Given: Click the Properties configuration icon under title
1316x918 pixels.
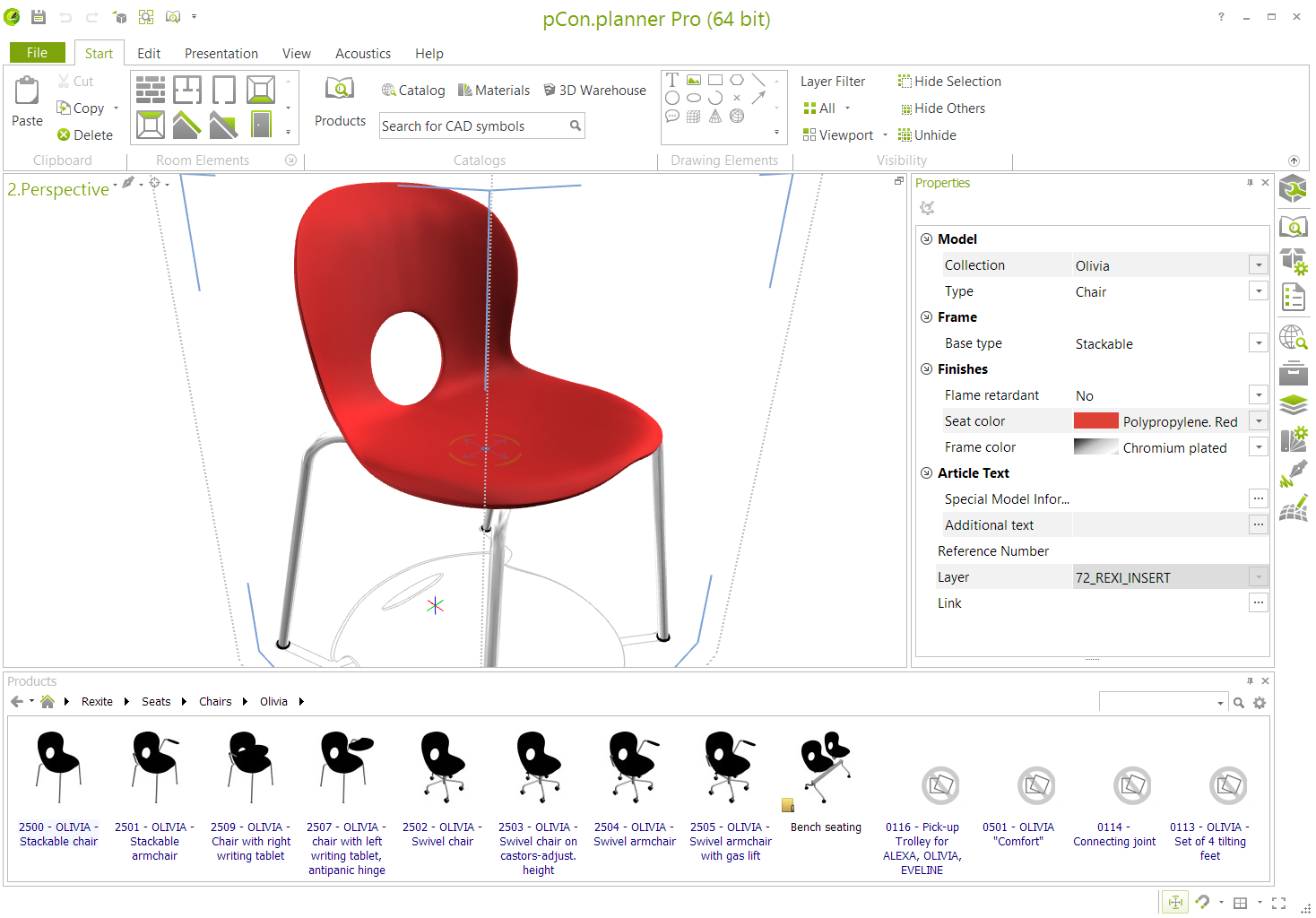Looking at the screenshot, I should [927, 207].
